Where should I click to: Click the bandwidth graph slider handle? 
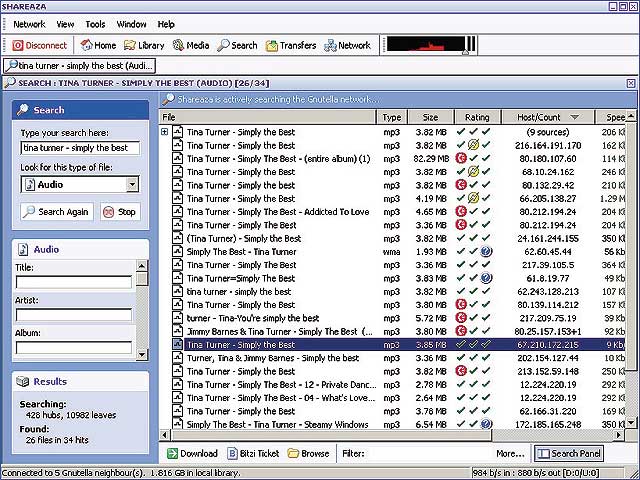click(x=465, y=52)
